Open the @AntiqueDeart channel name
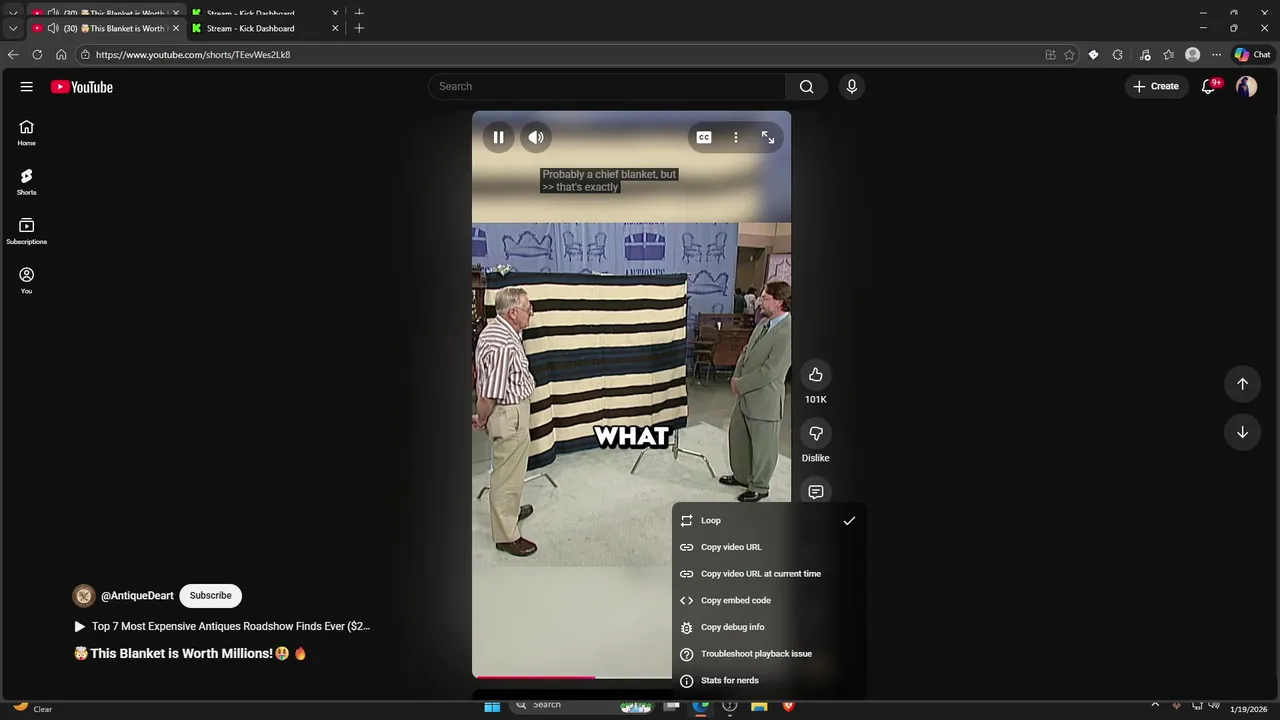Viewport: 1280px width, 720px height. click(137, 596)
